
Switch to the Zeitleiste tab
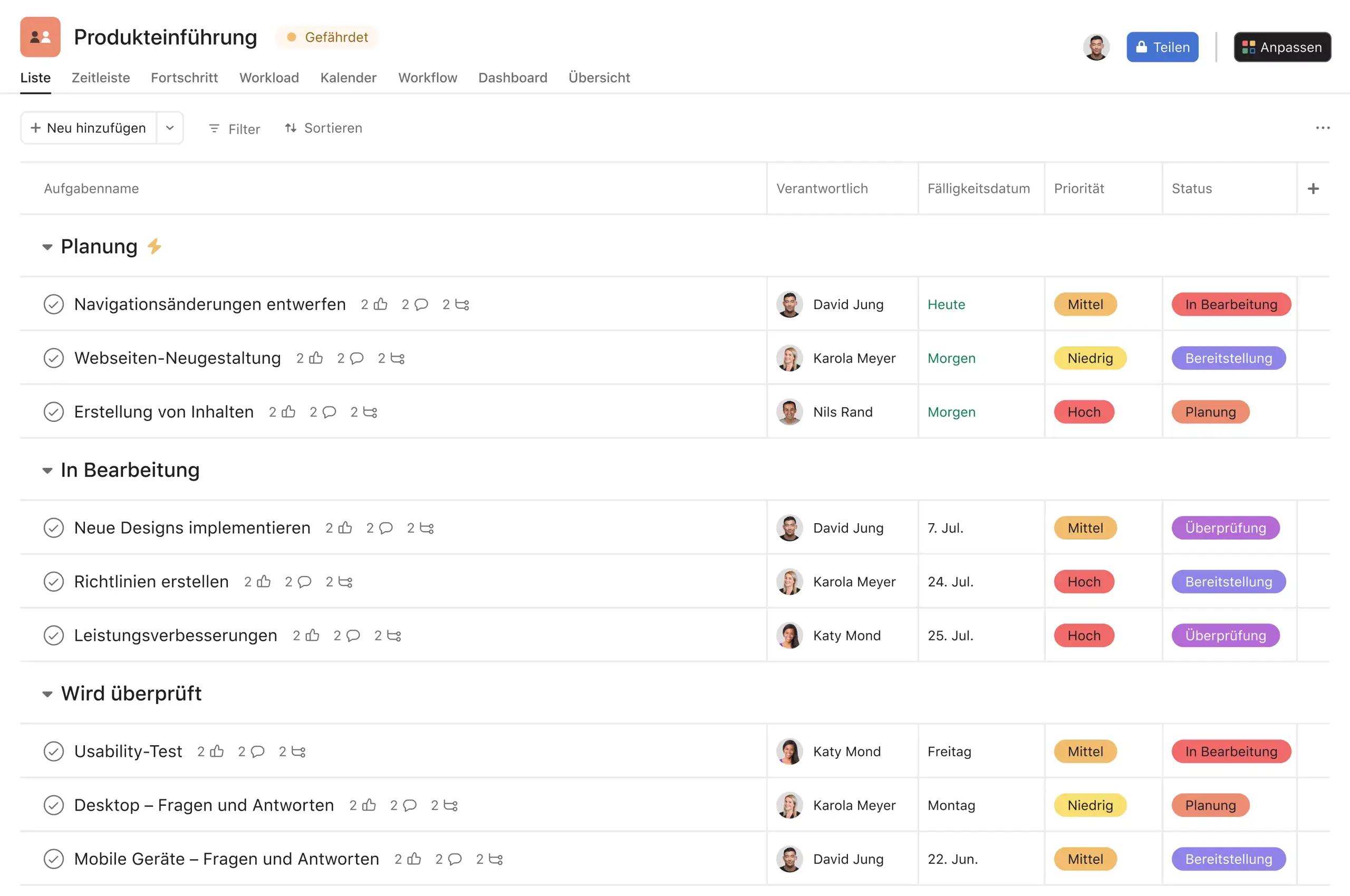pos(101,78)
